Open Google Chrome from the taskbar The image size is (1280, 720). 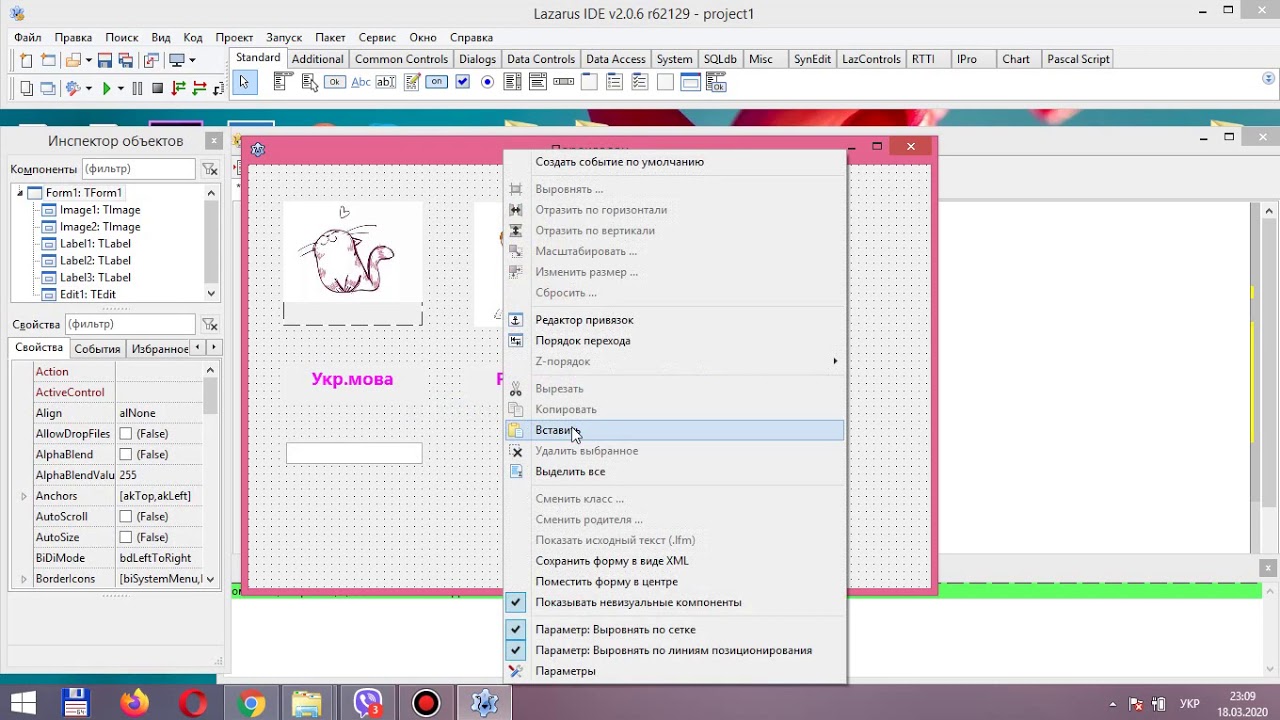(x=251, y=703)
